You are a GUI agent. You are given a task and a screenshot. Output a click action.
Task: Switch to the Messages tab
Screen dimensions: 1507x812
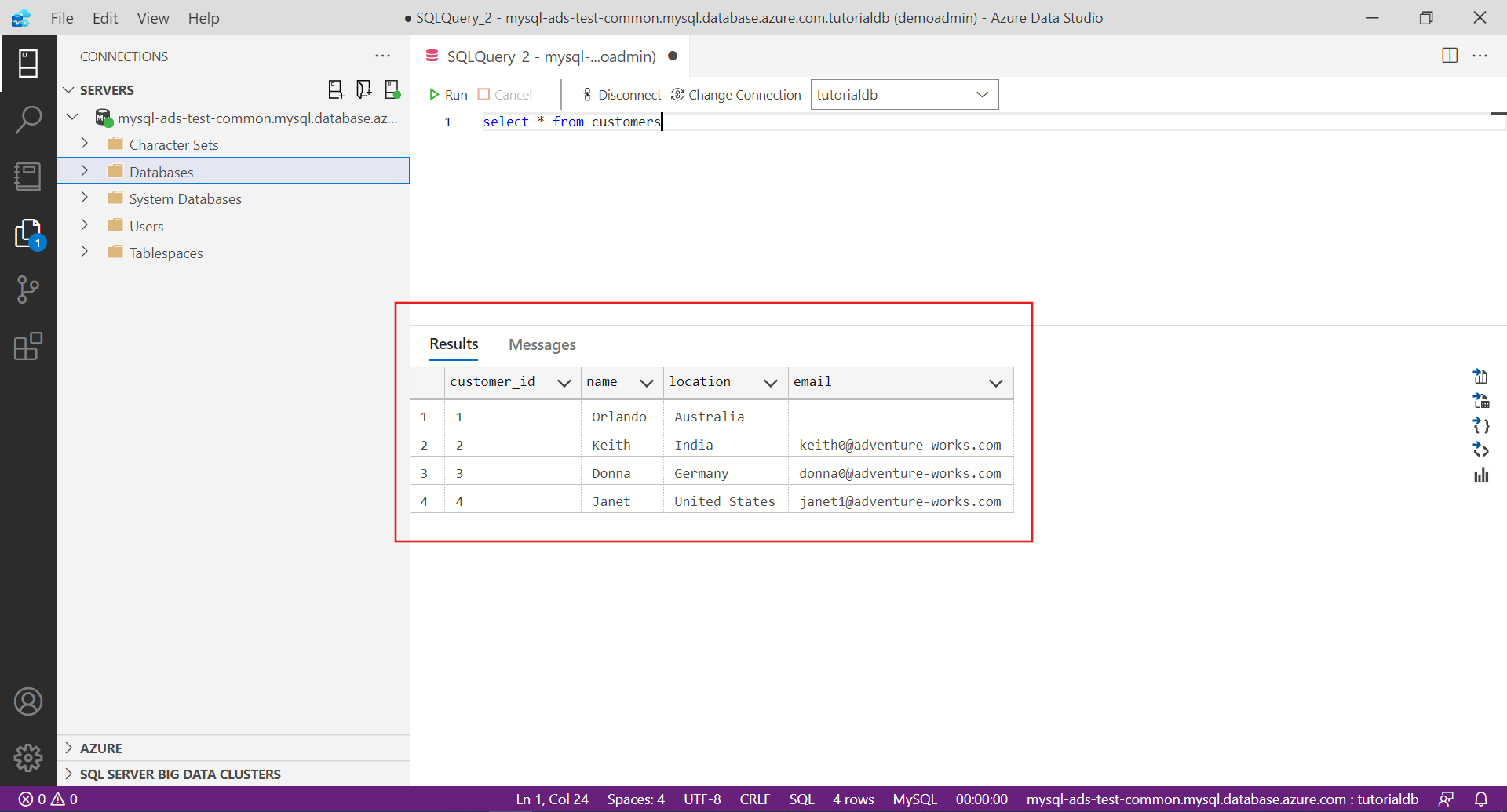(542, 344)
